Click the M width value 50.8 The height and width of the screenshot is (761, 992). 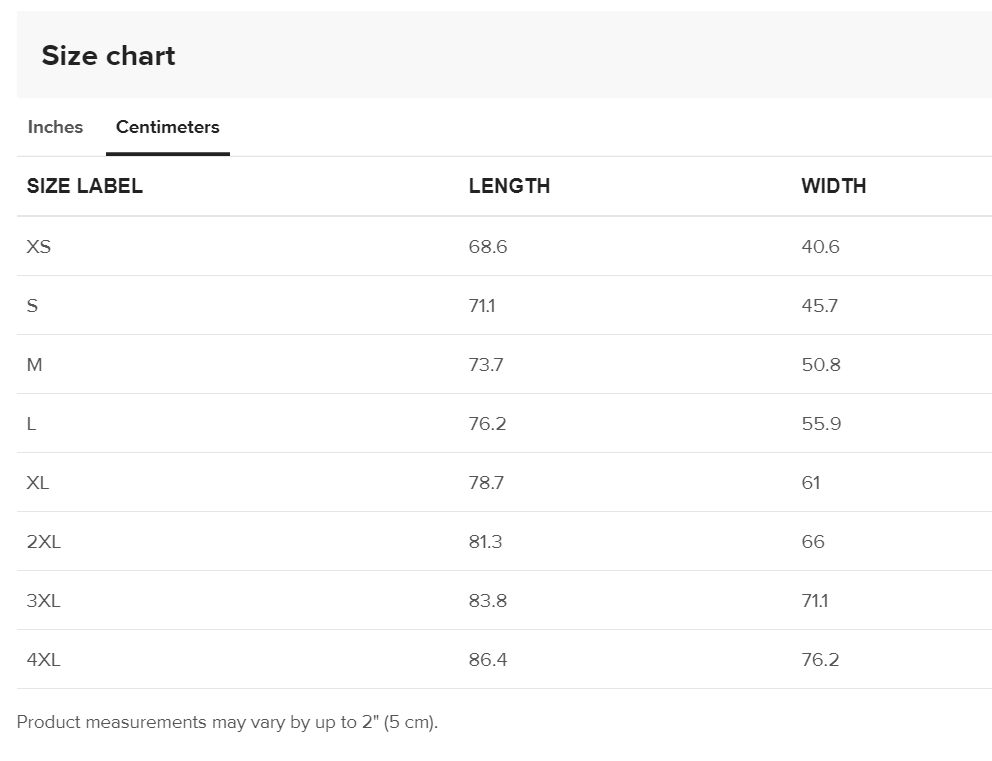coord(820,364)
